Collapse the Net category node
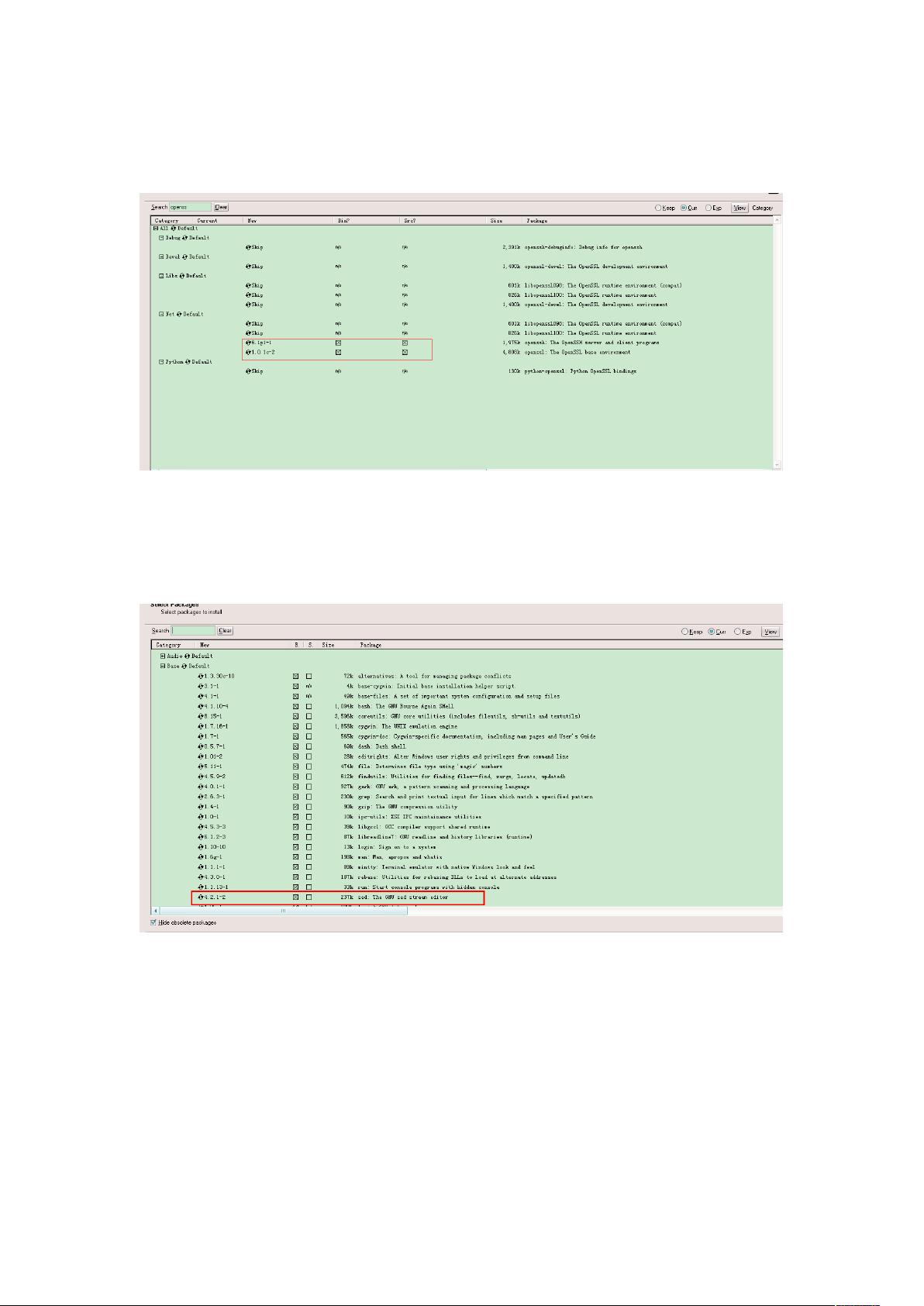The height and width of the screenshot is (1306, 924). click(x=162, y=314)
